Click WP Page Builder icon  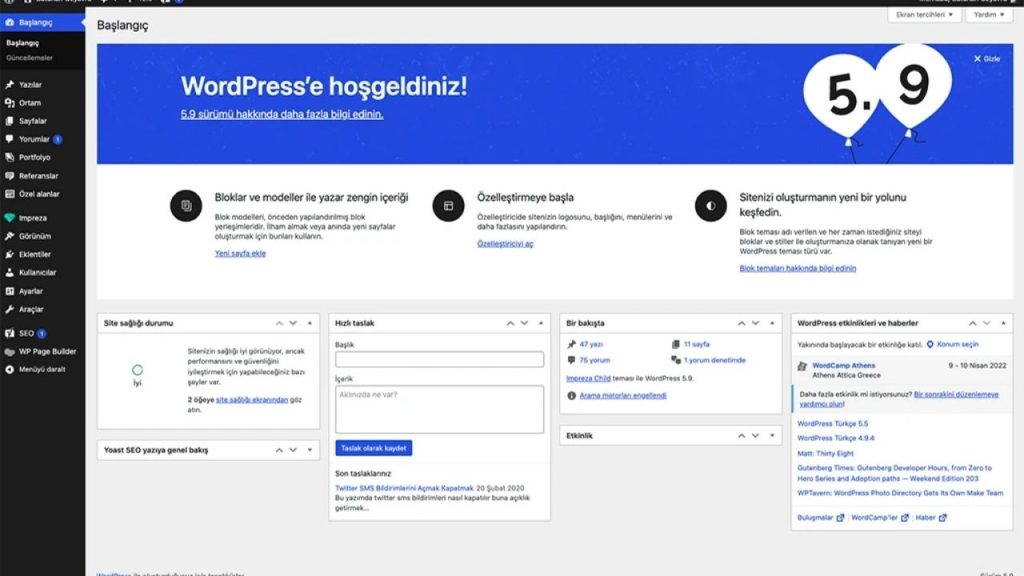(x=9, y=351)
